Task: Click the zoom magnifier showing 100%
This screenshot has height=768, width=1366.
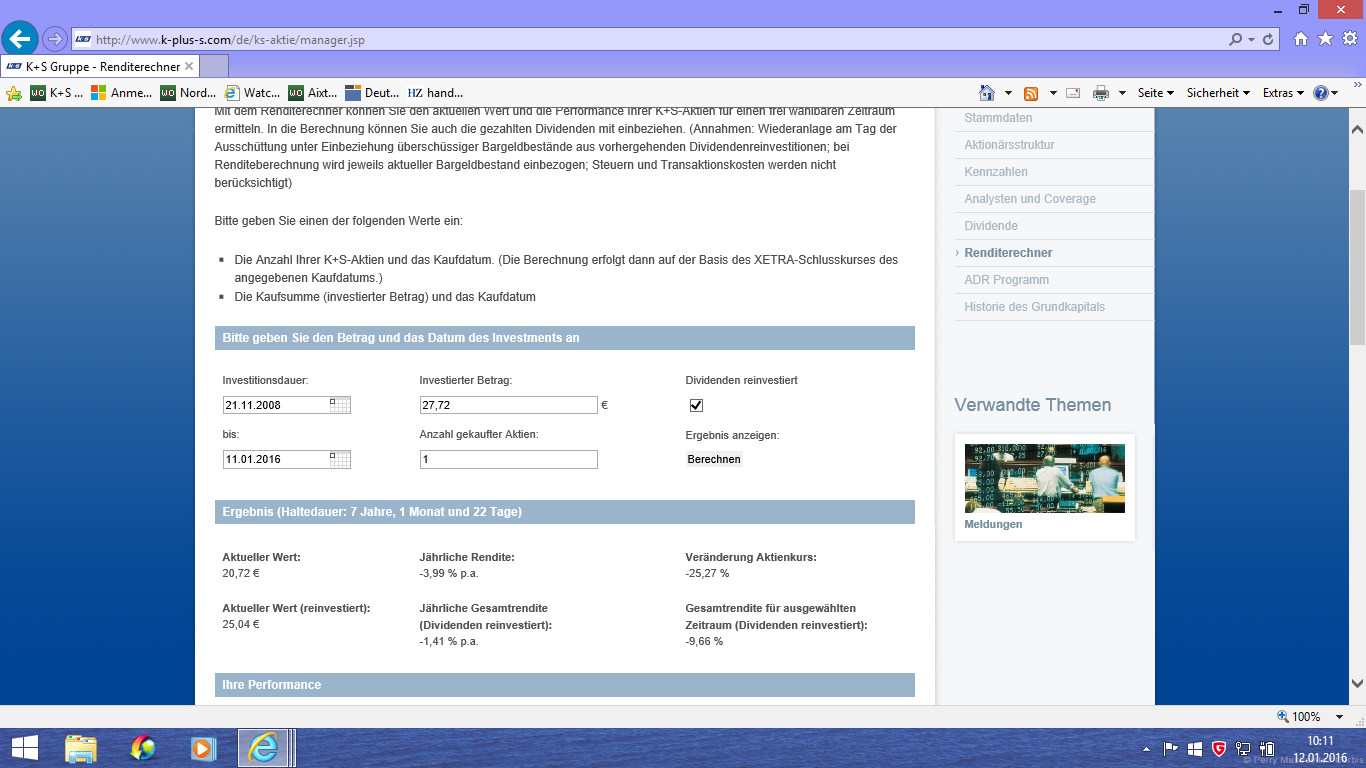Action: (1283, 716)
